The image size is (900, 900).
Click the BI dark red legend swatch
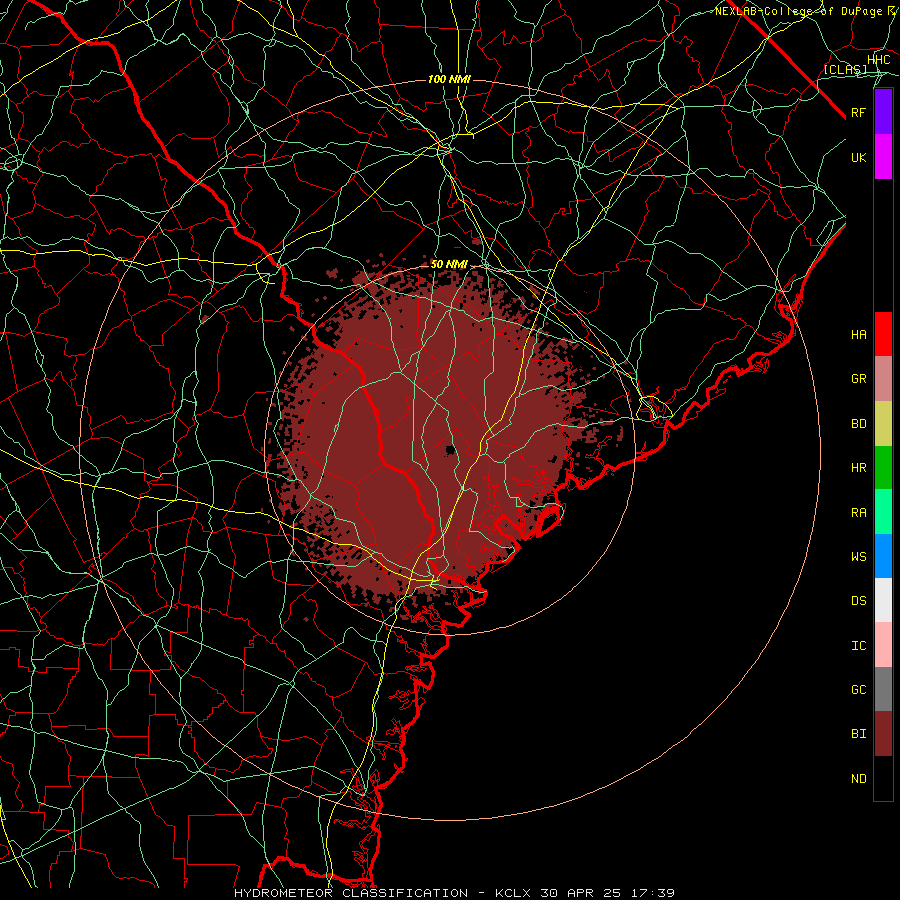(x=883, y=734)
